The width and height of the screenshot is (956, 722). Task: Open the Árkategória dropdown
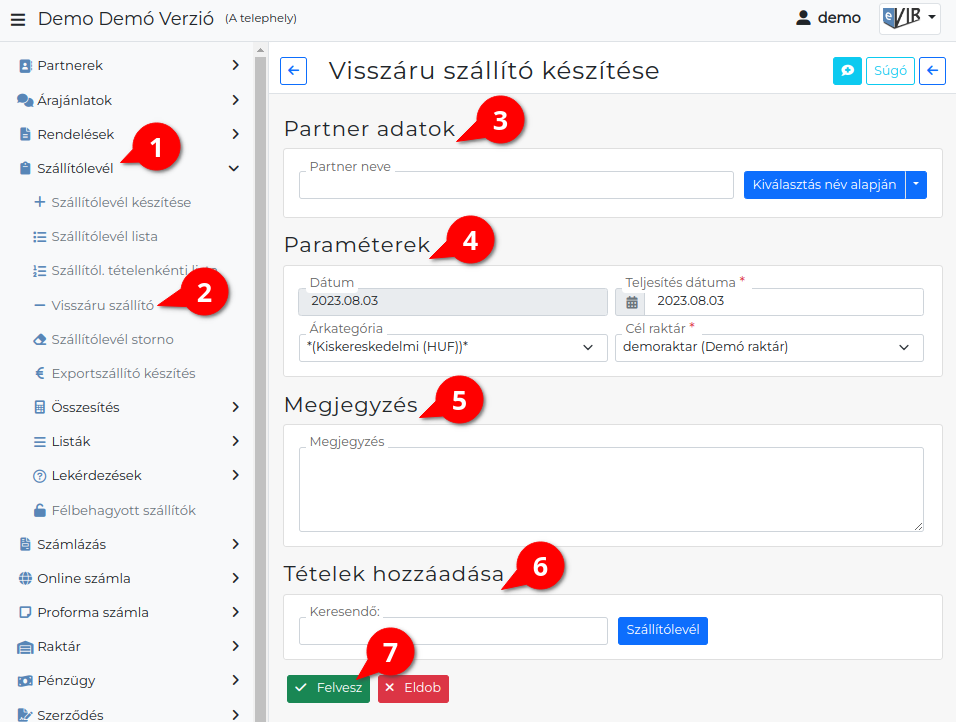(x=452, y=347)
